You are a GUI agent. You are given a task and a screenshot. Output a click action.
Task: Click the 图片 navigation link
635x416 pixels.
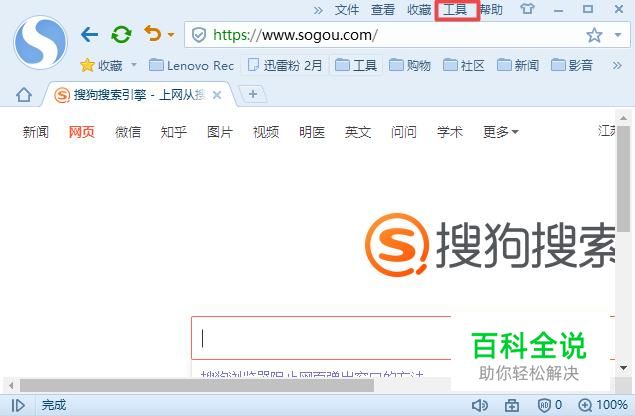(x=220, y=132)
